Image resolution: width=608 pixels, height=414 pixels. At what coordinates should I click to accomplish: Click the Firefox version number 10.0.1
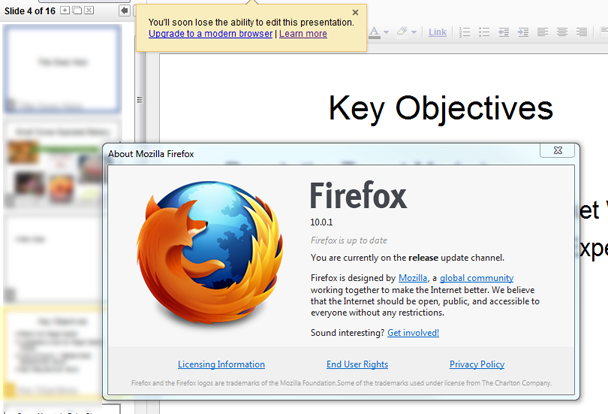pyautogui.click(x=321, y=222)
